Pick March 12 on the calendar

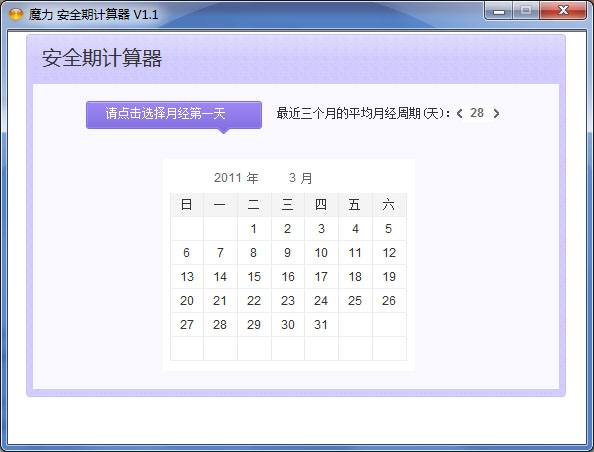click(389, 253)
